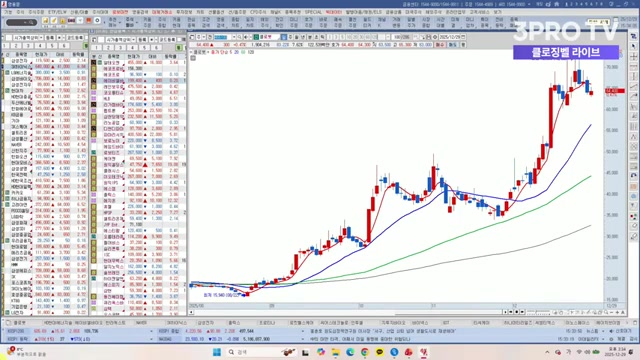Toggle the checkbox beside the date at top right

click(616, 20)
